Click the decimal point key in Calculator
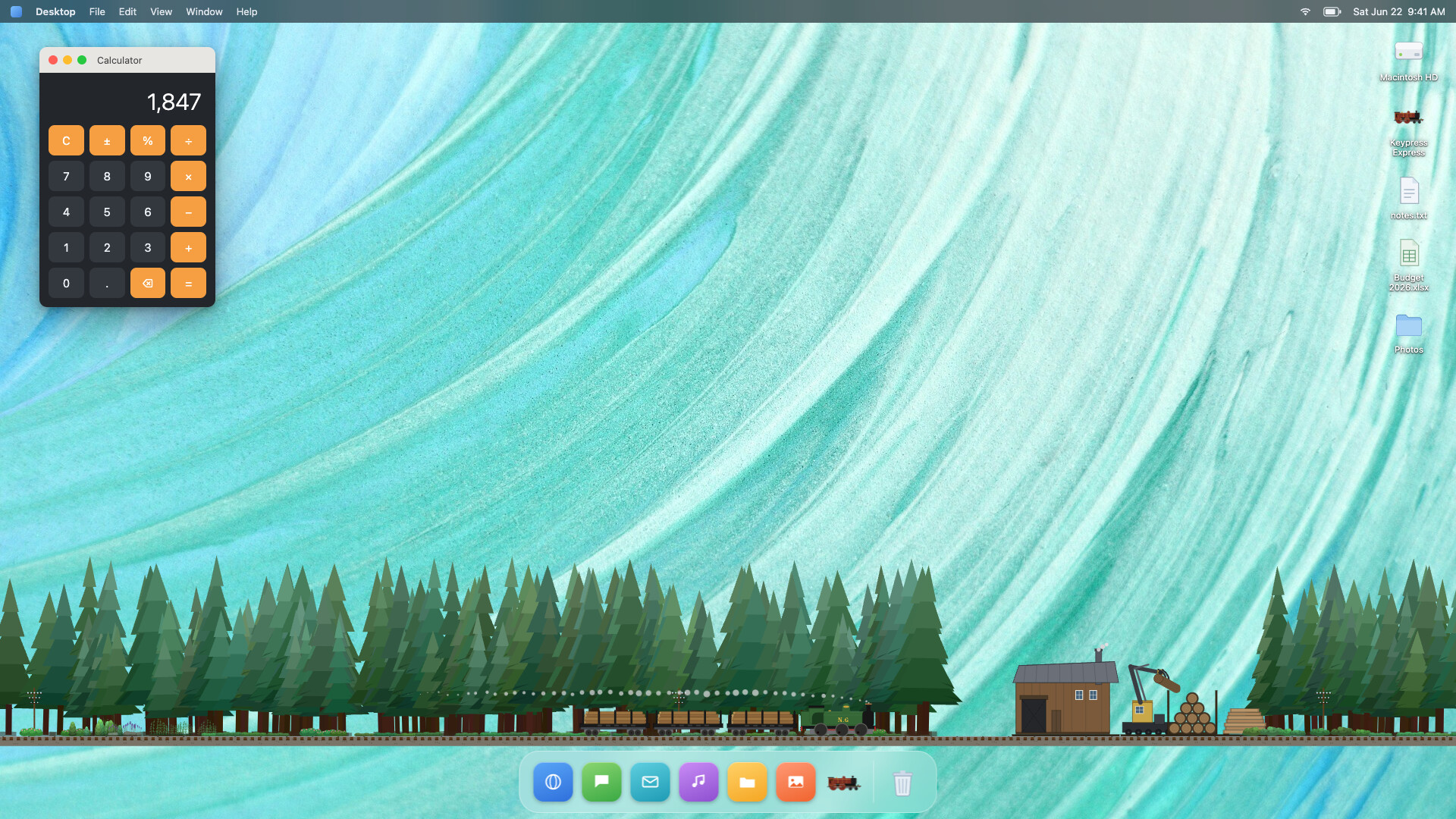Viewport: 1456px width, 819px height. (x=107, y=283)
